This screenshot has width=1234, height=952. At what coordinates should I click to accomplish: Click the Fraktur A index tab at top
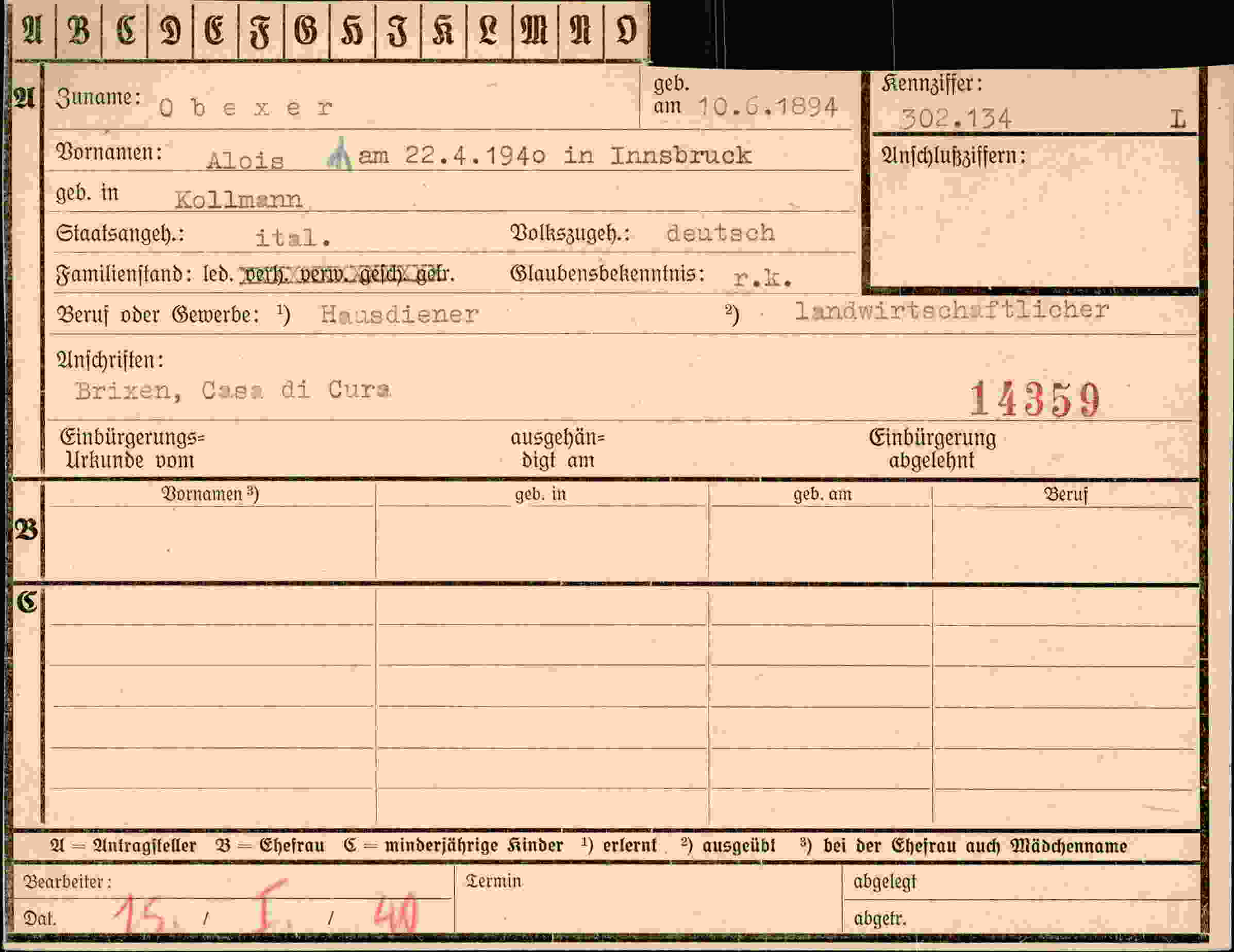point(33,30)
